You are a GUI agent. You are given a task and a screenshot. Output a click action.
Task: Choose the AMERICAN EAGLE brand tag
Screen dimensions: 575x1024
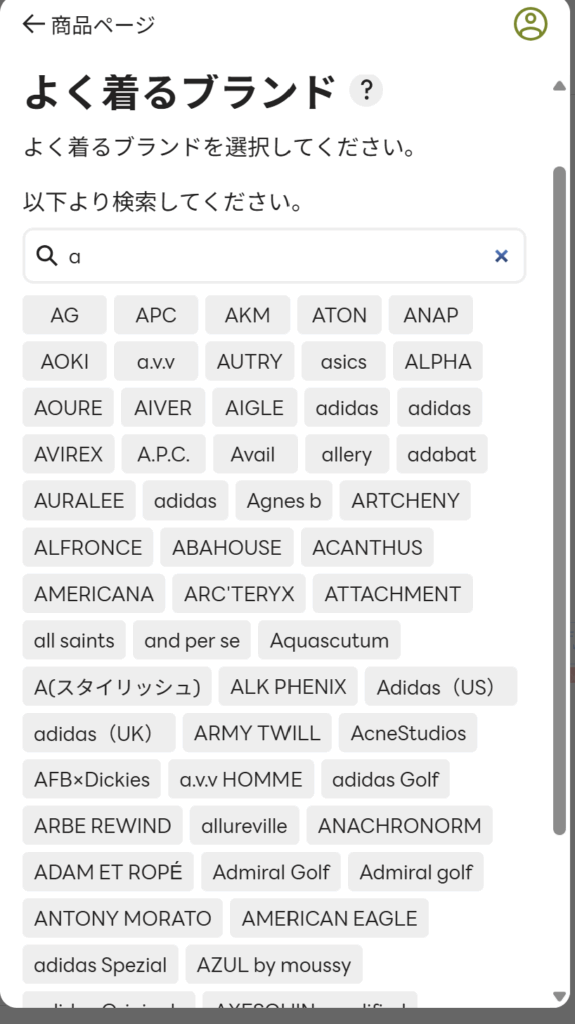click(x=329, y=918)
